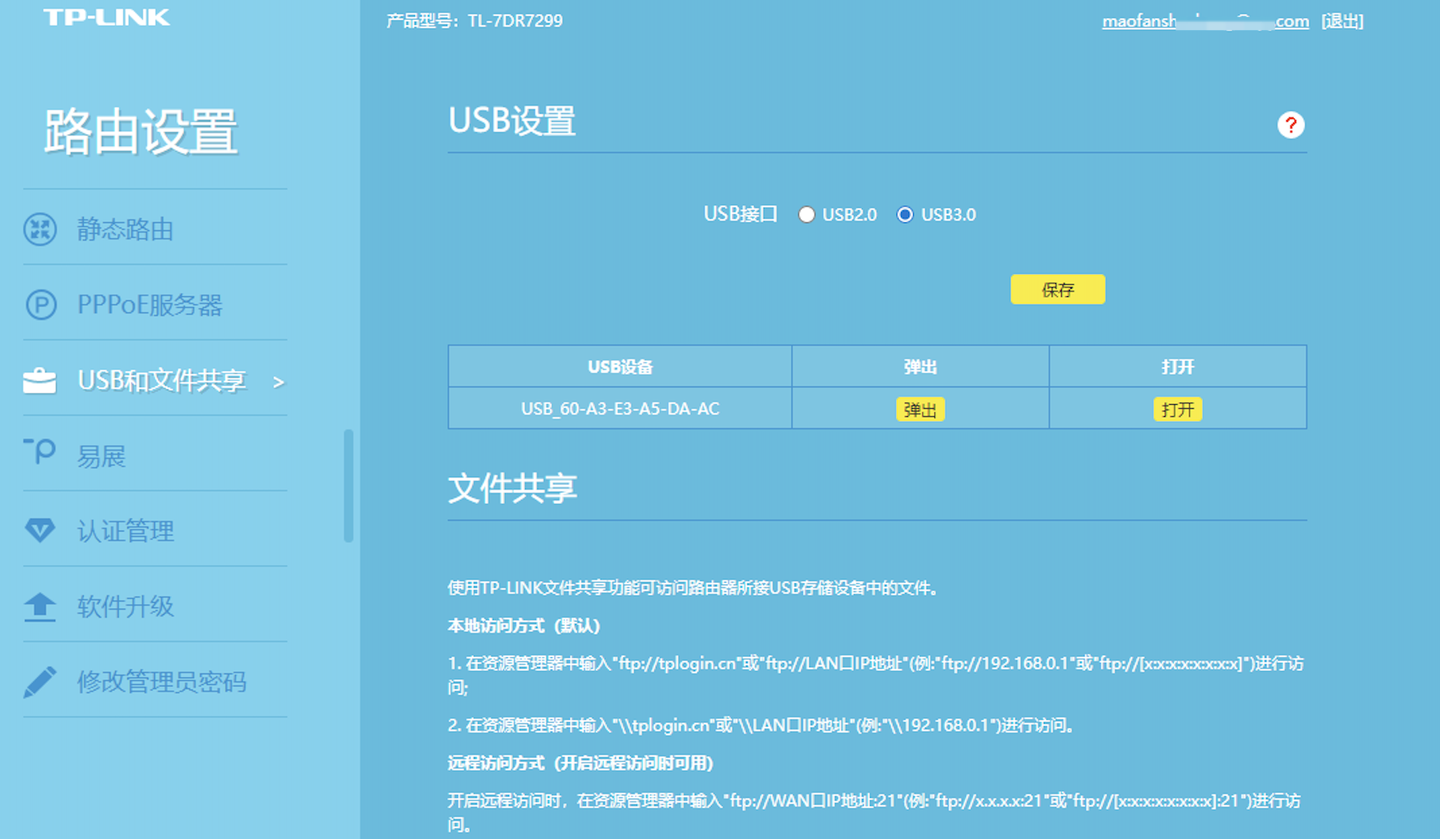Click the yellow 打开 button for the USB device
This screenshot has width=1440, height=839.
(x=1178, y=409)
